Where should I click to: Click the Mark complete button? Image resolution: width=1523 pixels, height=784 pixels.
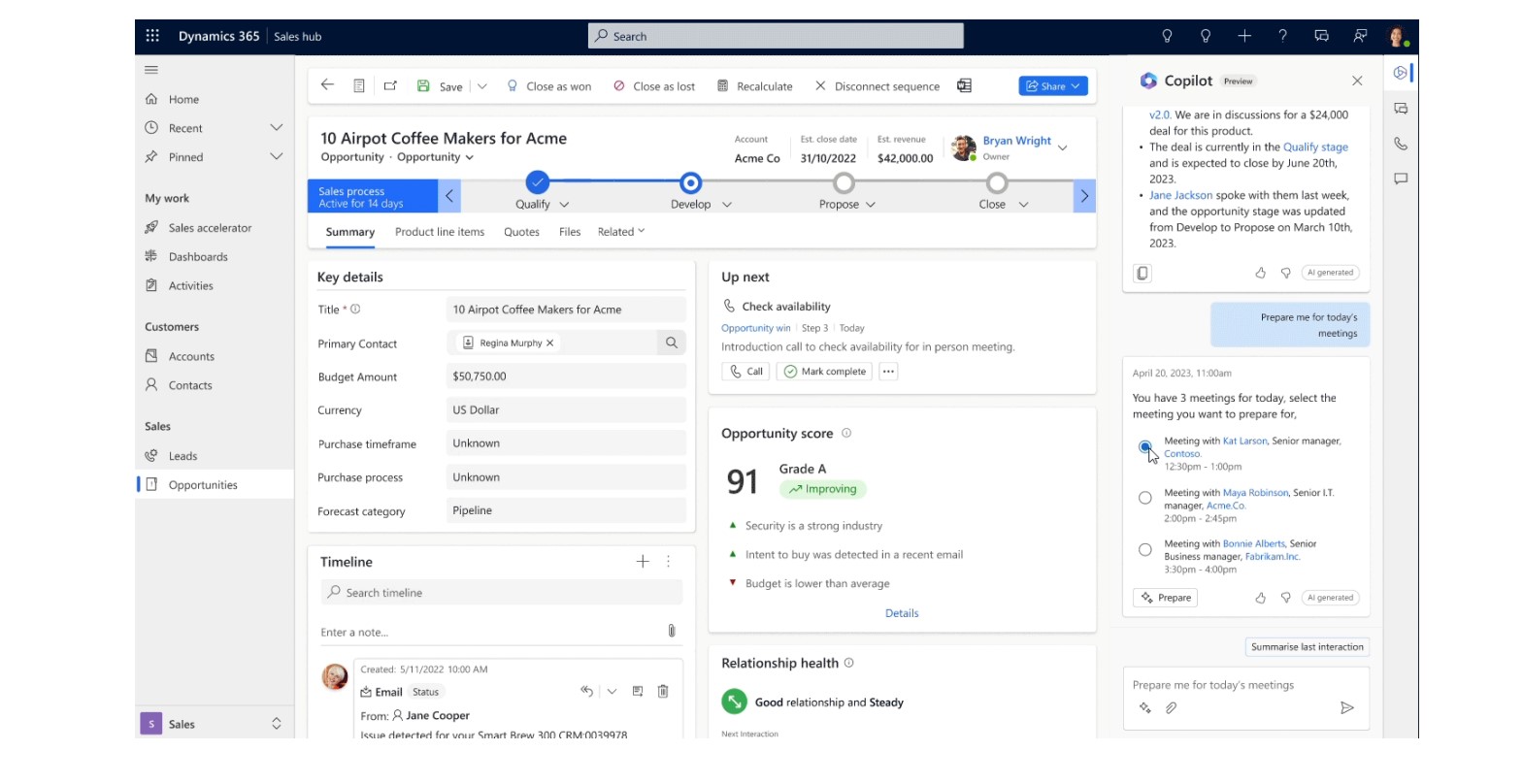tap(824, 372)
